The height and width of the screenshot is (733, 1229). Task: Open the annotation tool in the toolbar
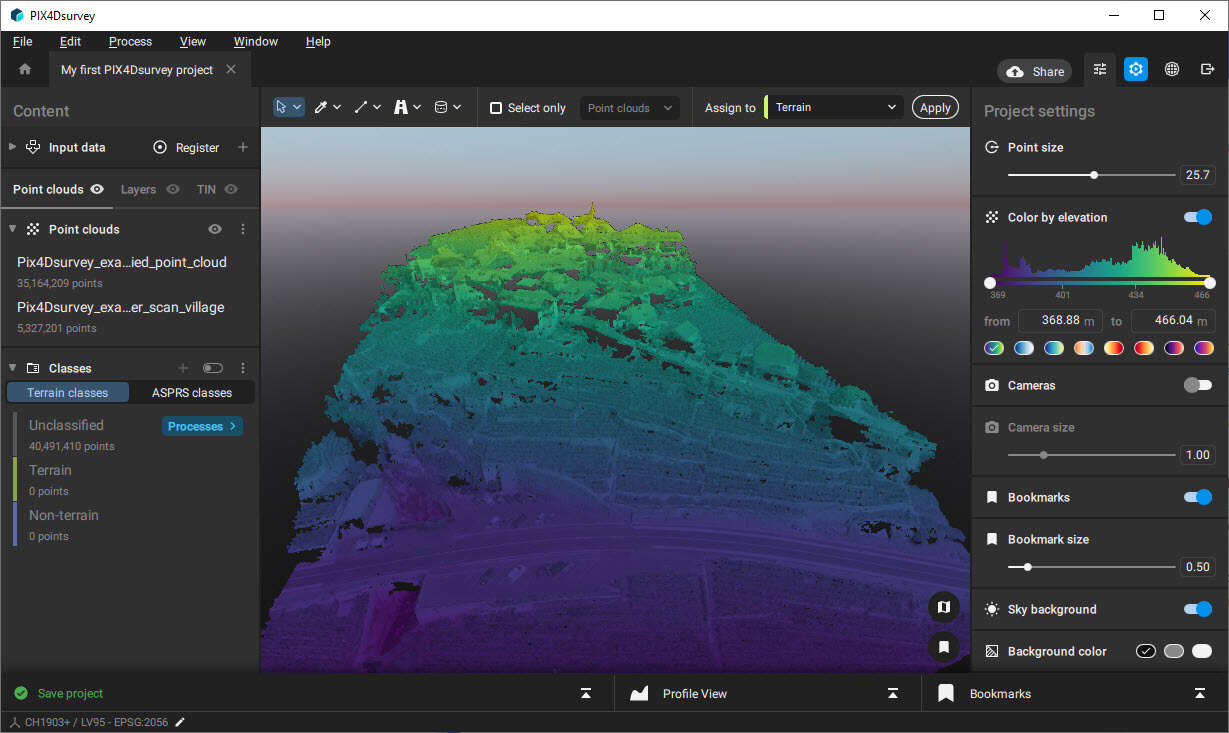click(402, 107)
